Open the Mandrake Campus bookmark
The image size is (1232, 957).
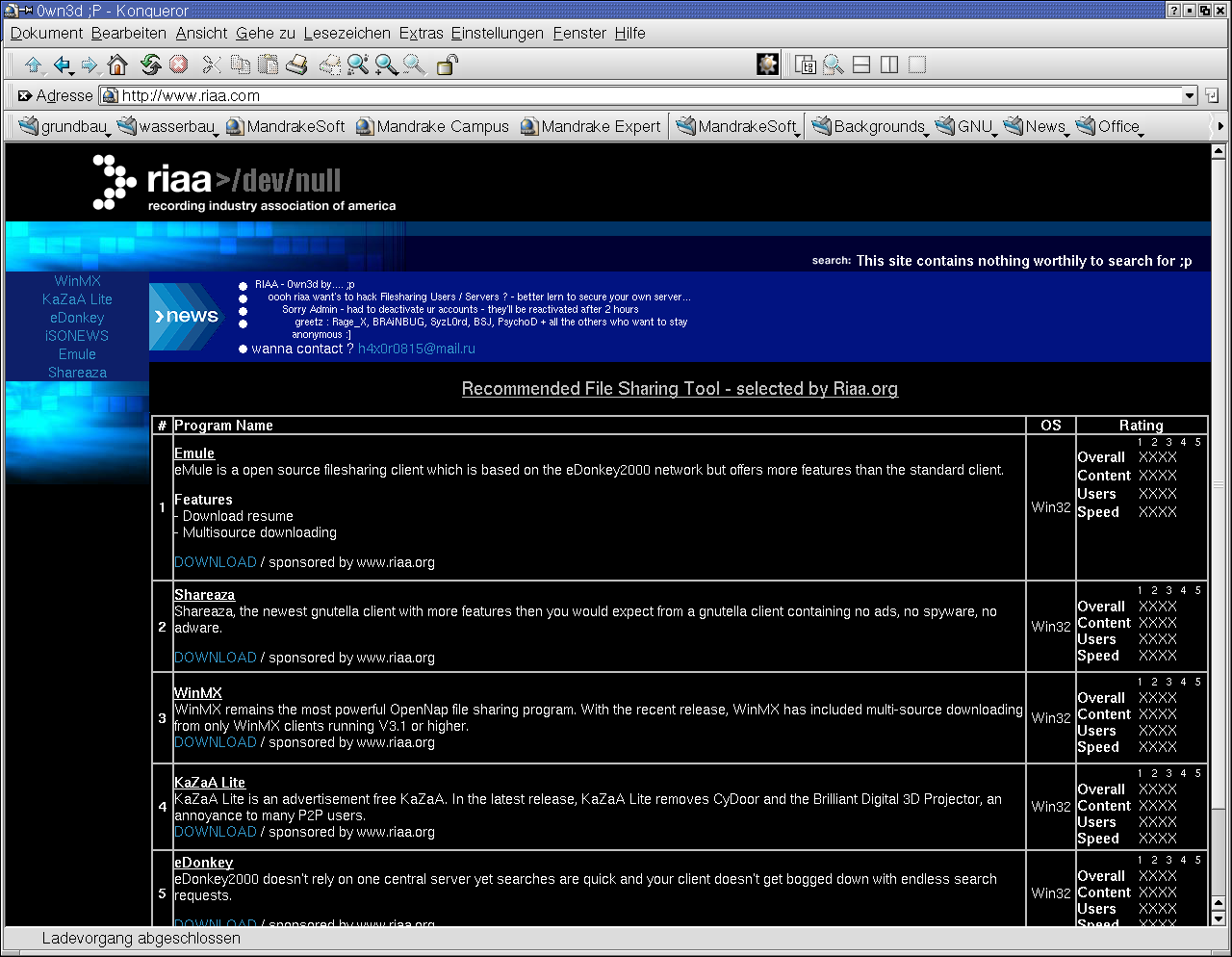pos(432,126)
